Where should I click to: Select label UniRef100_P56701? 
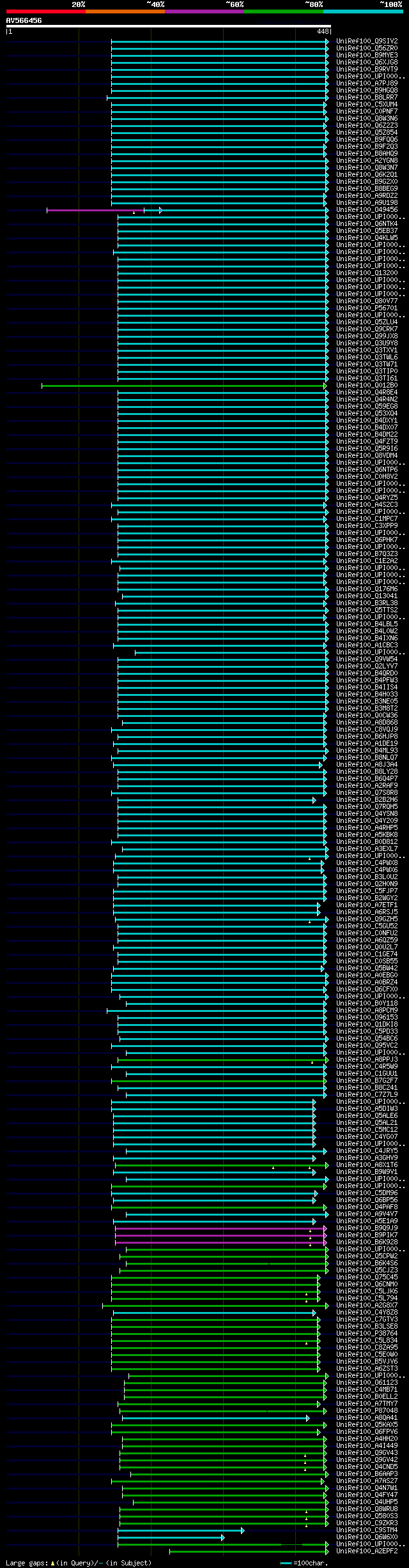[x=367, y=308]
